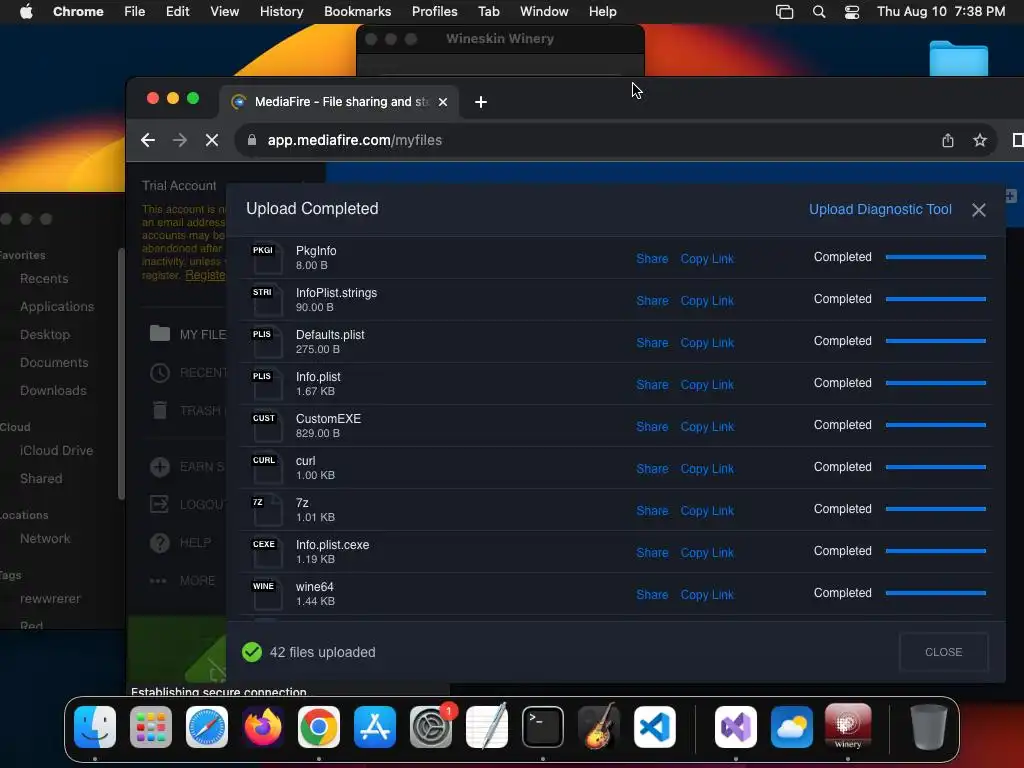This screenshot has width=1024, height=768.
Task: Open Visual Studio Code from the dock
Action: pyautogui.click(x=654, y=727)
